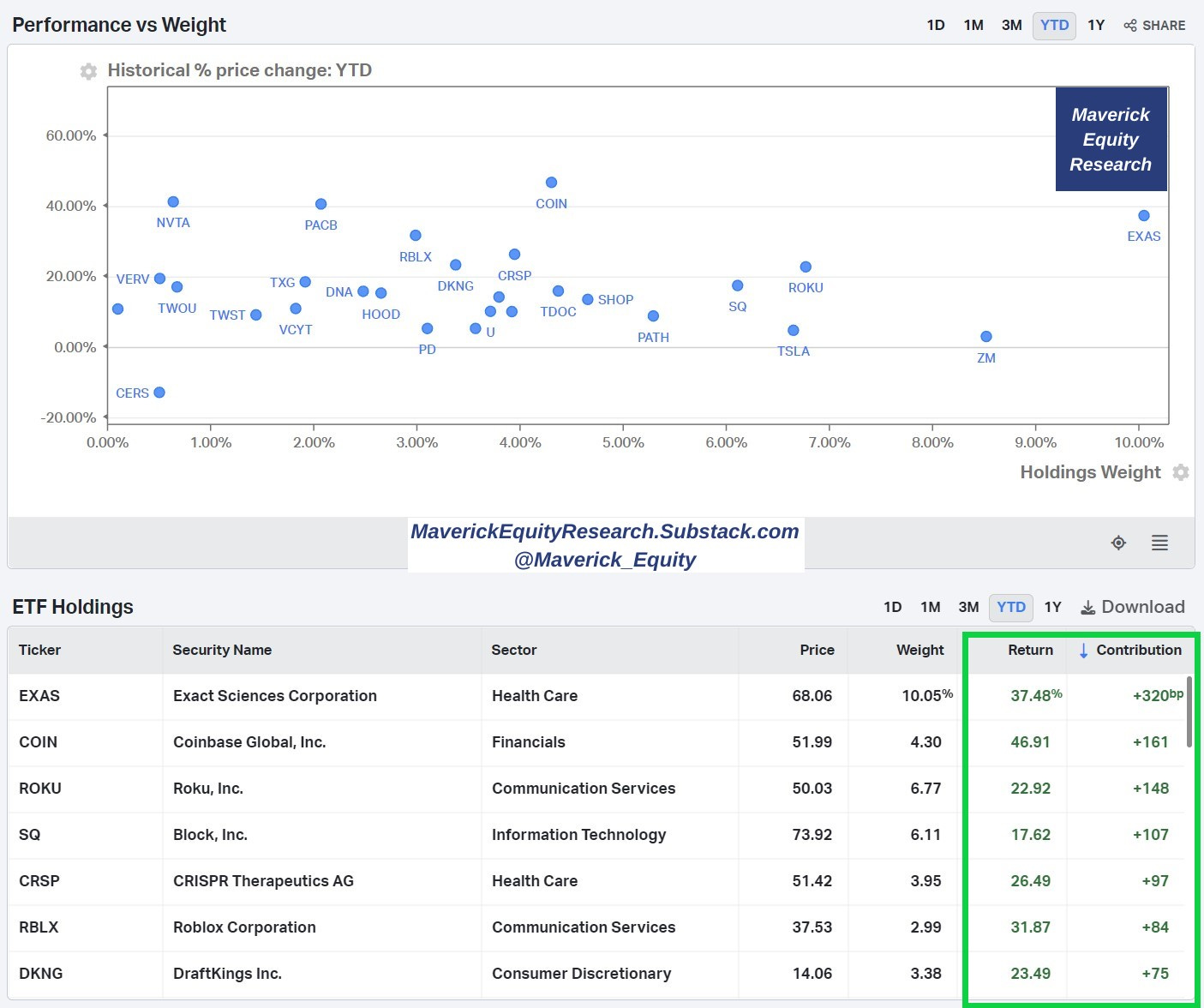
Task: Switch chart to 1Y period
Action: 1096,26
